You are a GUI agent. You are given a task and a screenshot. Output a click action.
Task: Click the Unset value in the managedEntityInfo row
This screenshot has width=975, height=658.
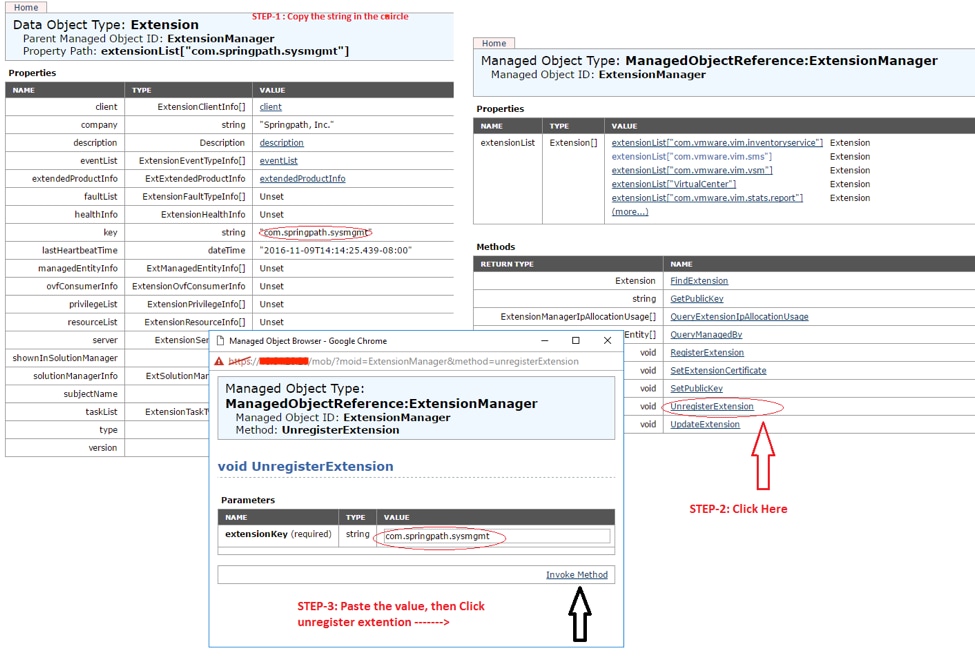pyautogui.click(x=272, y=268)
